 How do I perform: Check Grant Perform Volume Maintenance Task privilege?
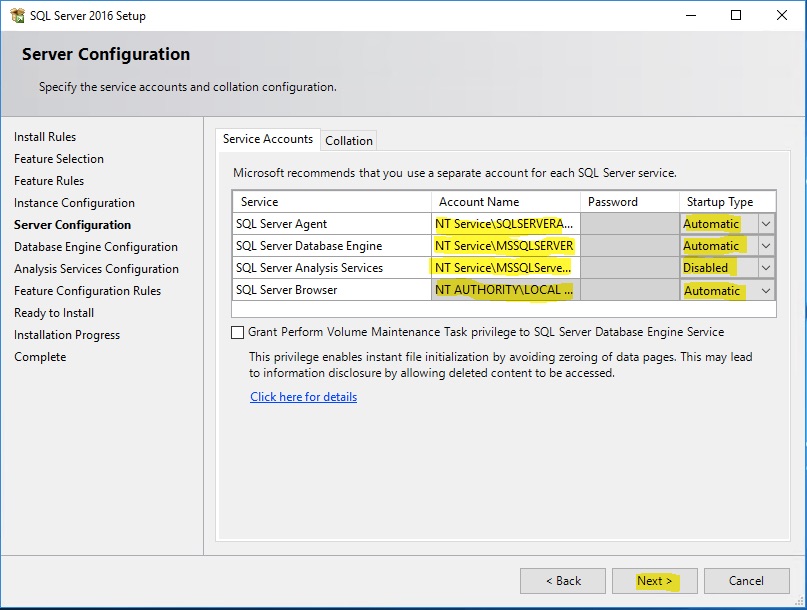click(238, 332)
